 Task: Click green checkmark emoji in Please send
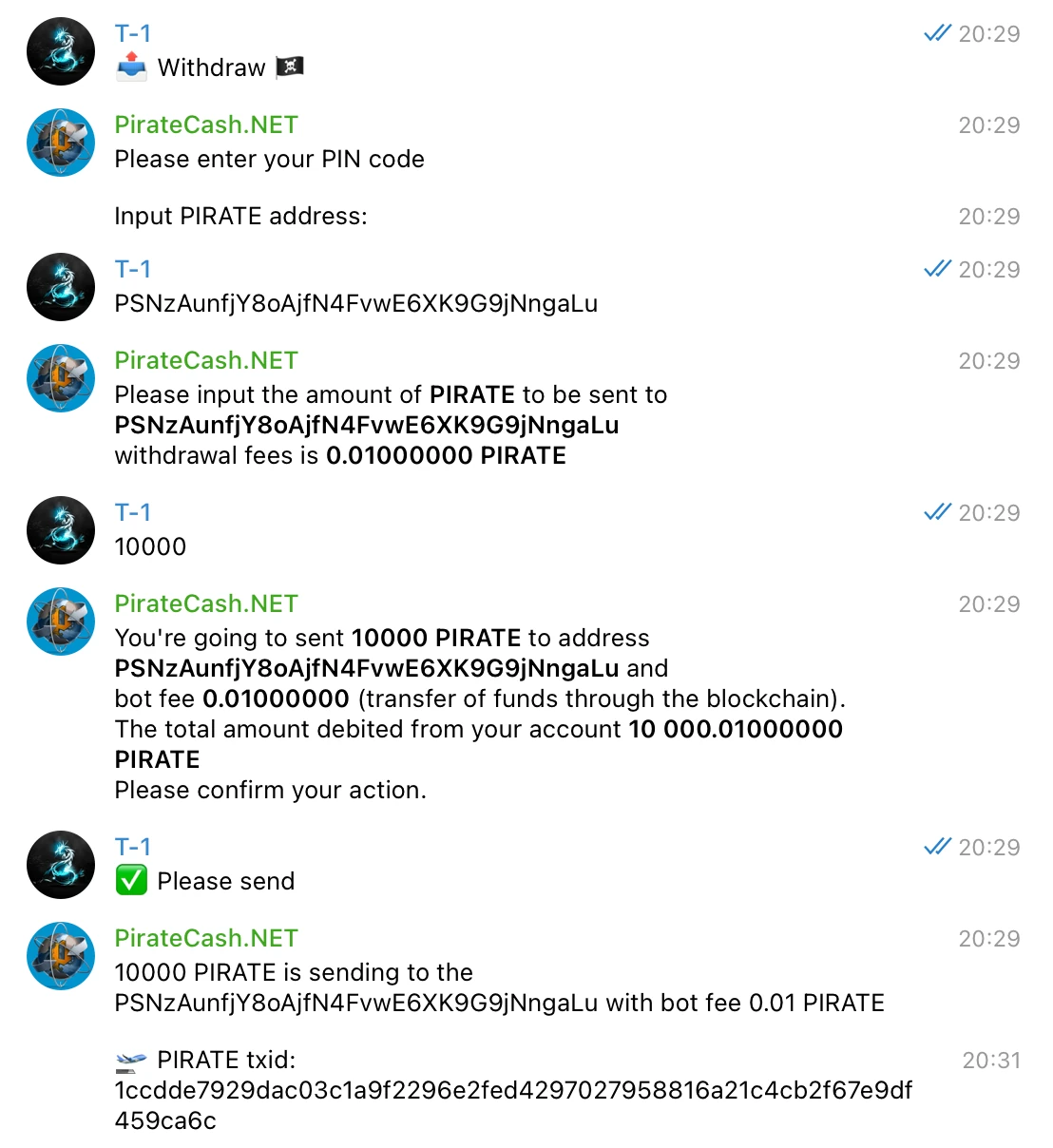click(131, 881)
